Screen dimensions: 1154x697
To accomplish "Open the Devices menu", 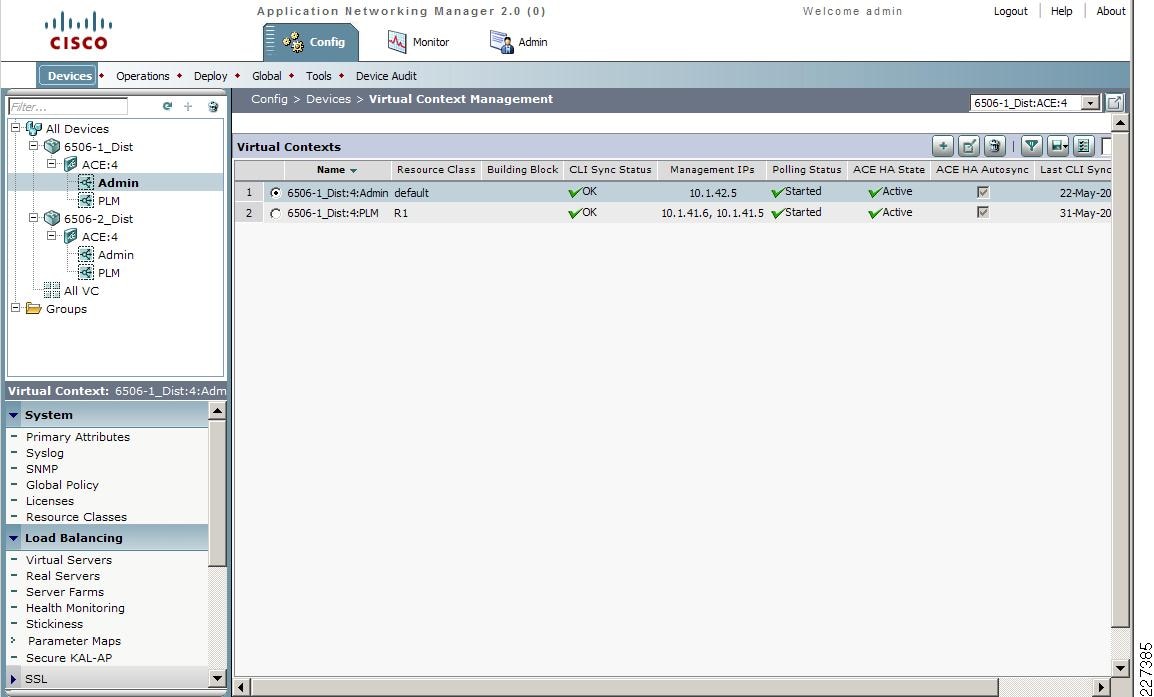I will pos(68,76).
